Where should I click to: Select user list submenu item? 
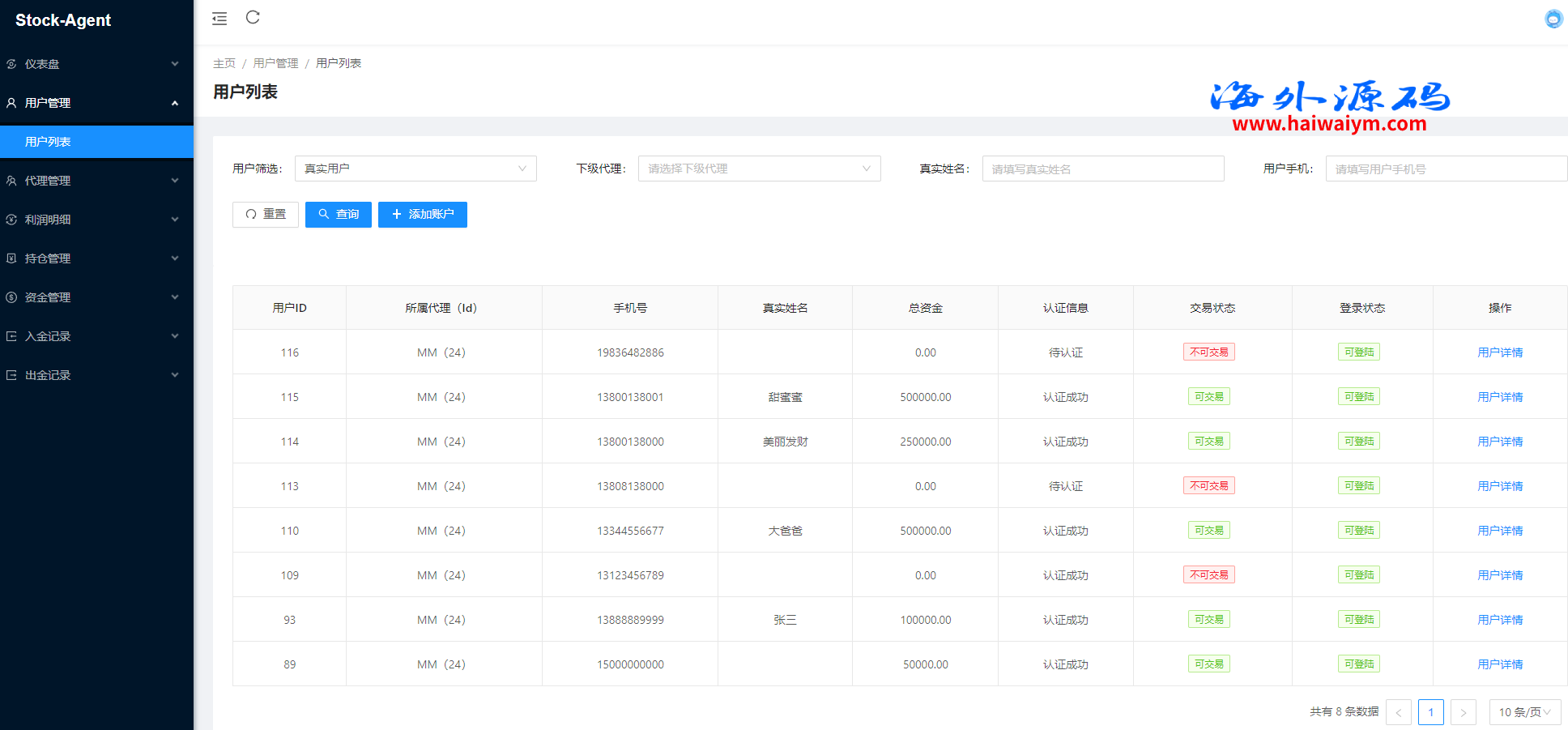49,142
